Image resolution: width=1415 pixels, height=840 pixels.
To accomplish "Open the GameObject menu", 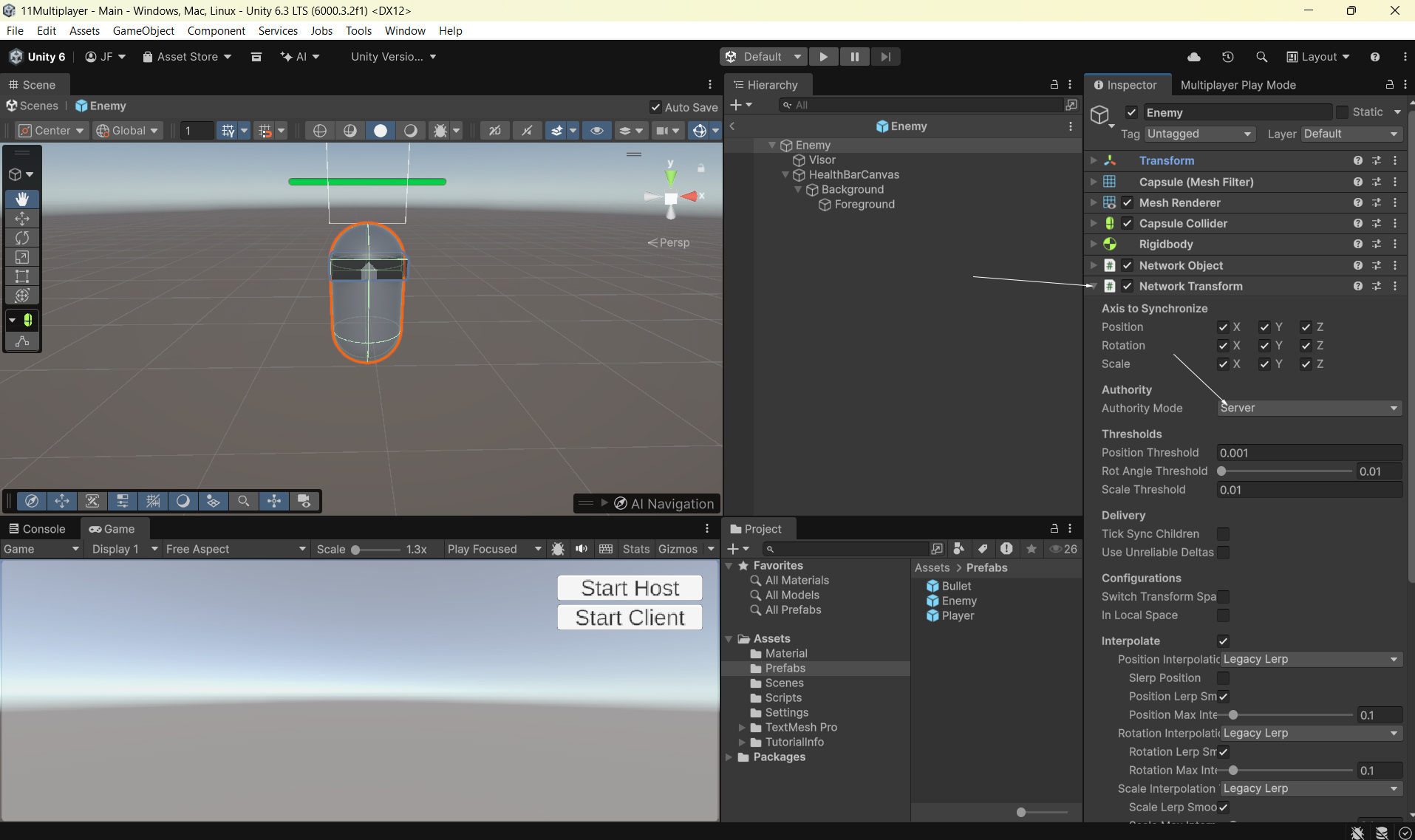I will pos(143,30).
